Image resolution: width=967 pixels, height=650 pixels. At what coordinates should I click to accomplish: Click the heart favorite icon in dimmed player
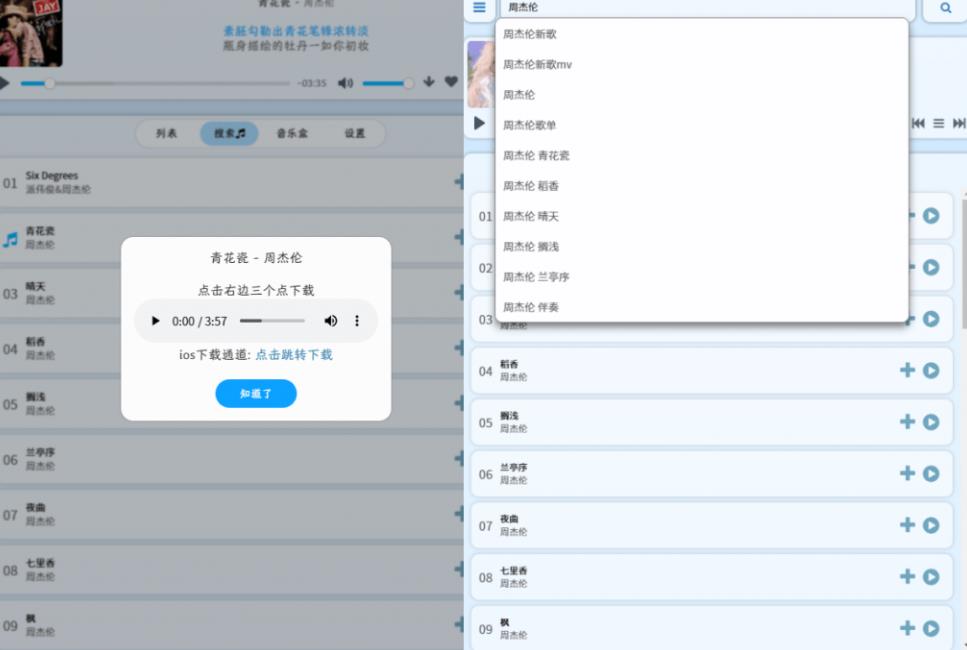[451, 81]
